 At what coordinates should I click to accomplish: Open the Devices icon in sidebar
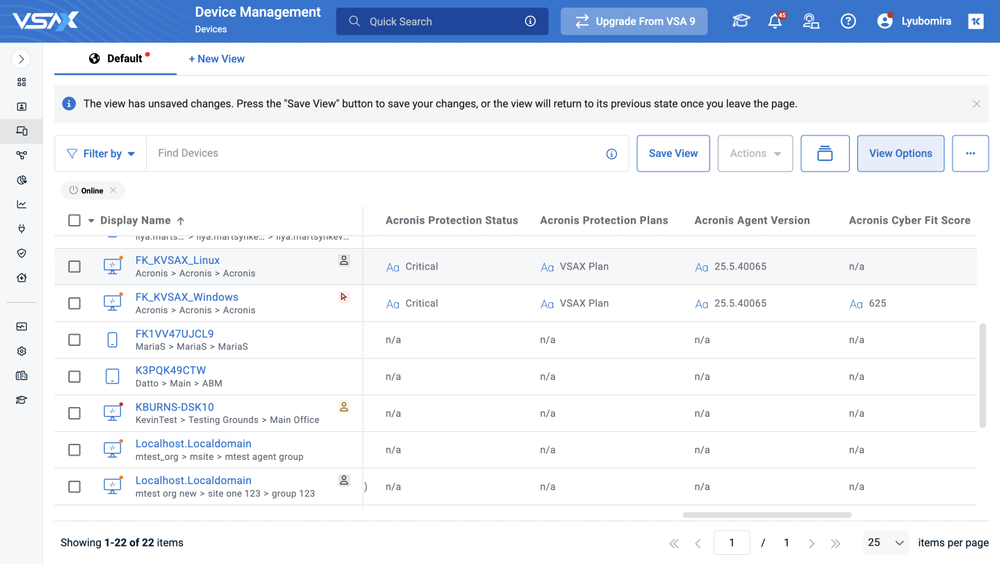point(22,131)
